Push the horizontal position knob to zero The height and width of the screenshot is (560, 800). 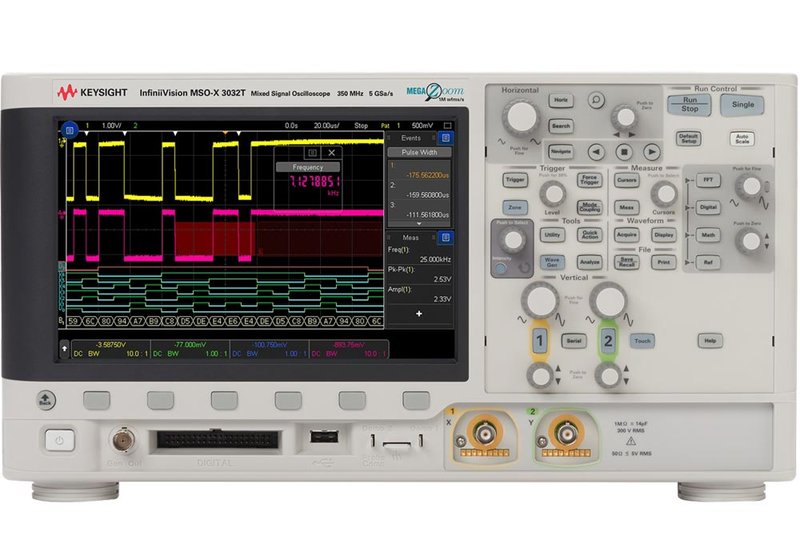point(625,117)
